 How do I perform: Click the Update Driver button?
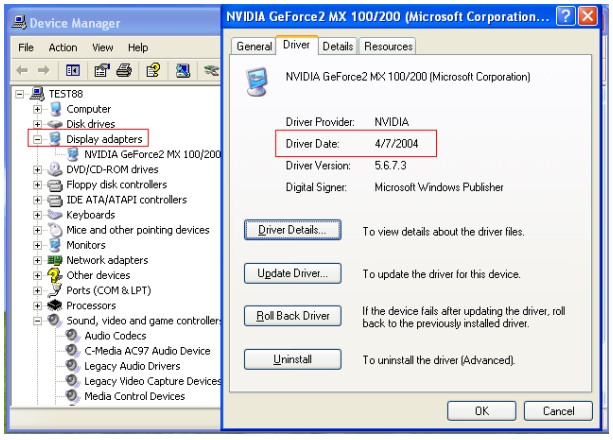[x=292, y=273]
